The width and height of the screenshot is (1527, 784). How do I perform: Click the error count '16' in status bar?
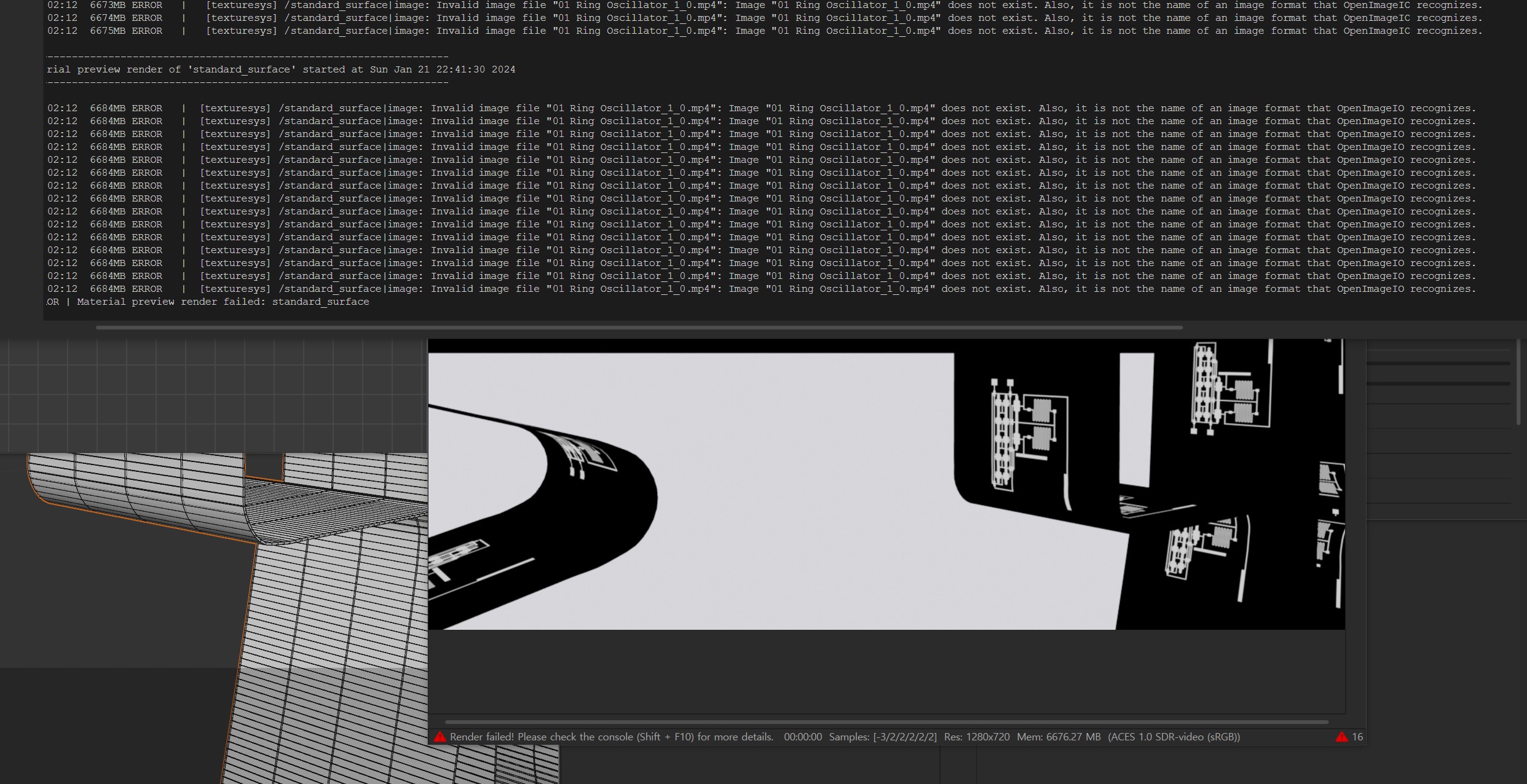[1357, 737]
